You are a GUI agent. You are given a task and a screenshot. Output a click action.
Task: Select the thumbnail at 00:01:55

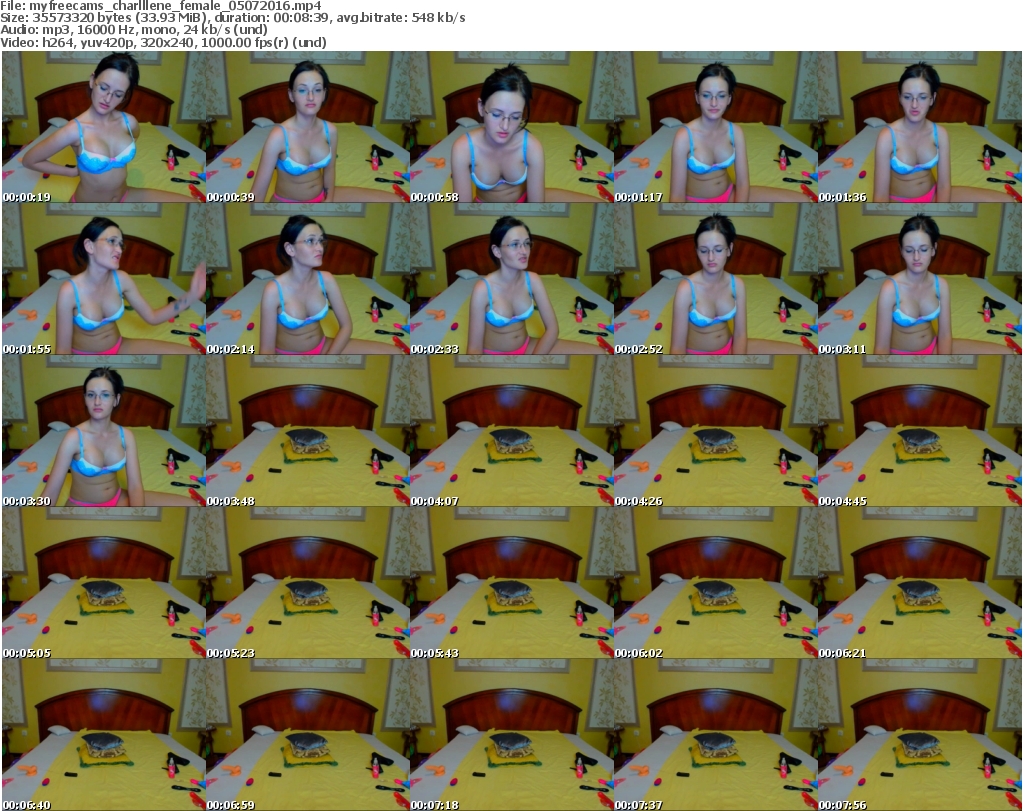[x=104, y=279]
